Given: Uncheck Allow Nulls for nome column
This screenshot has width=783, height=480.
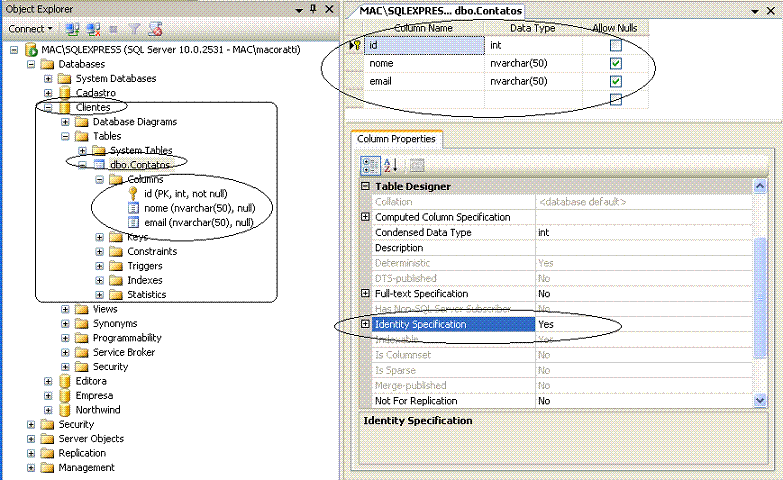Looking at the screenshot, I should point(616,63).
